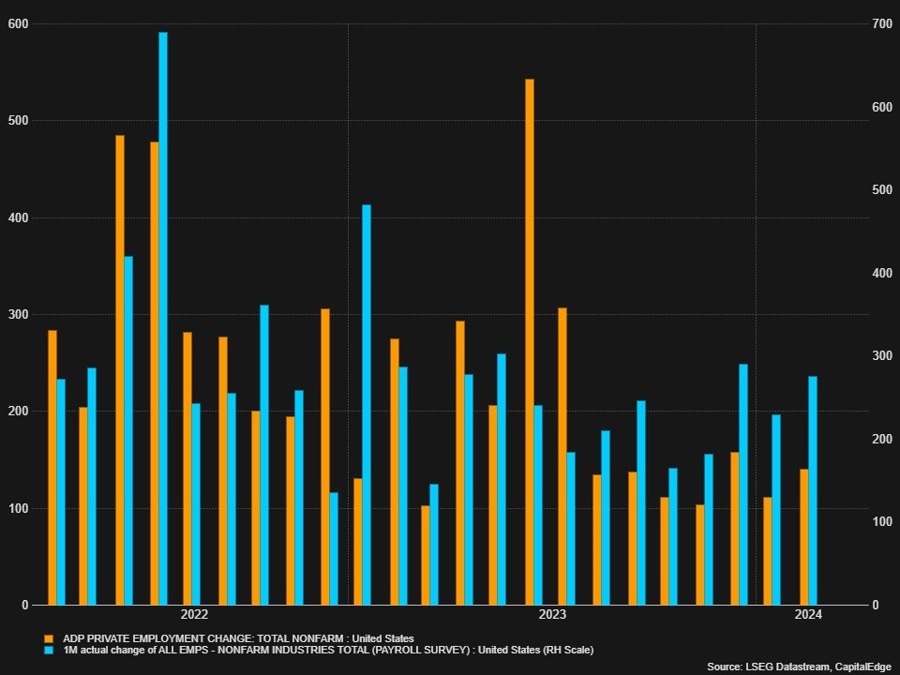
Task: Click the orange ADP legend square marker
Action: (x=47, y=636)
